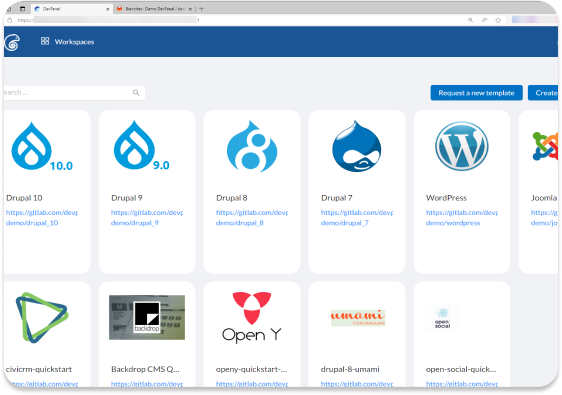Open the open-social GitLab link
Viewport: 562px width, 395px height.
(x=462, y=384)
